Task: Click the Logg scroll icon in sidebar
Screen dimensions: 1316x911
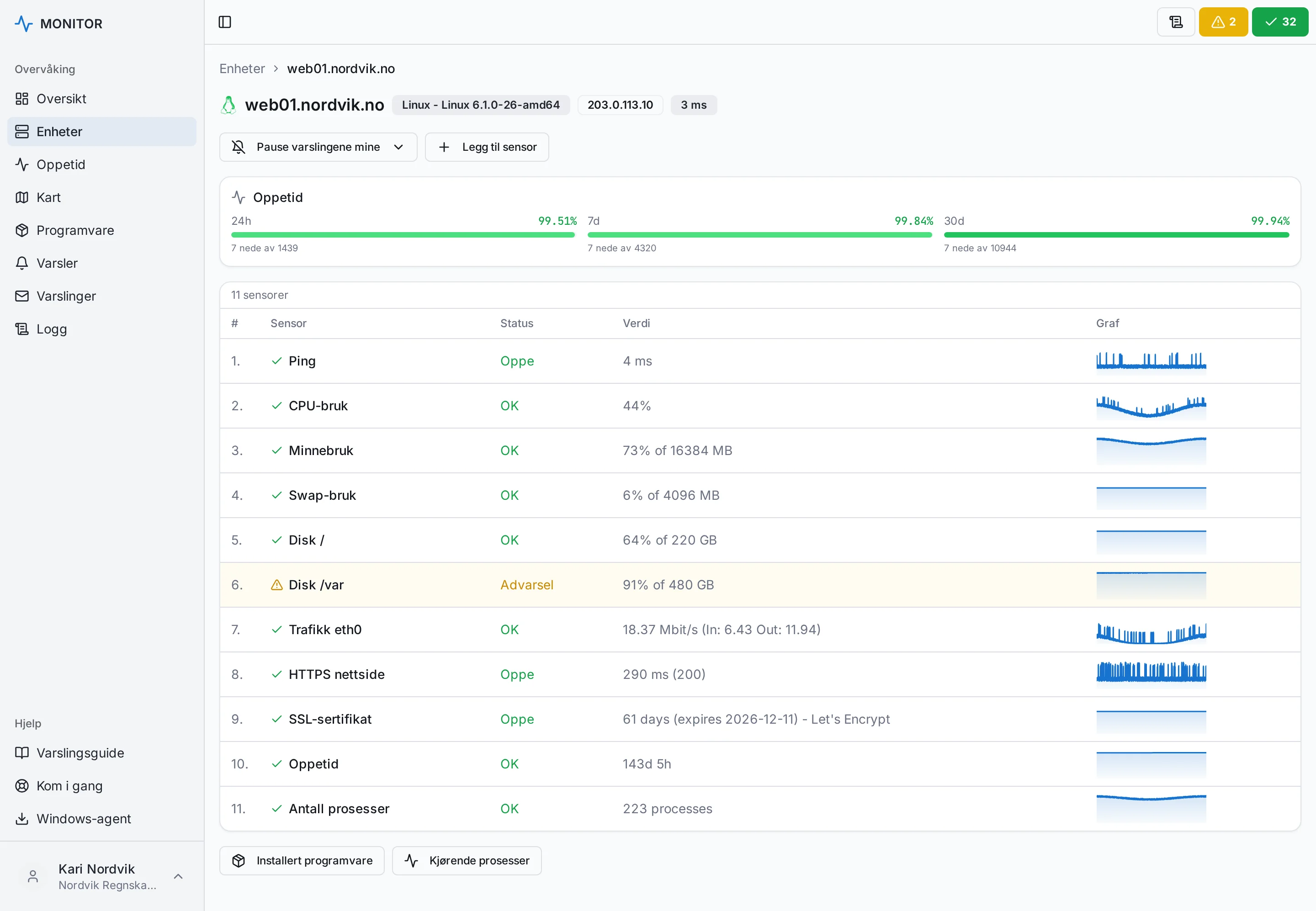Action: (x=21, y=329)
